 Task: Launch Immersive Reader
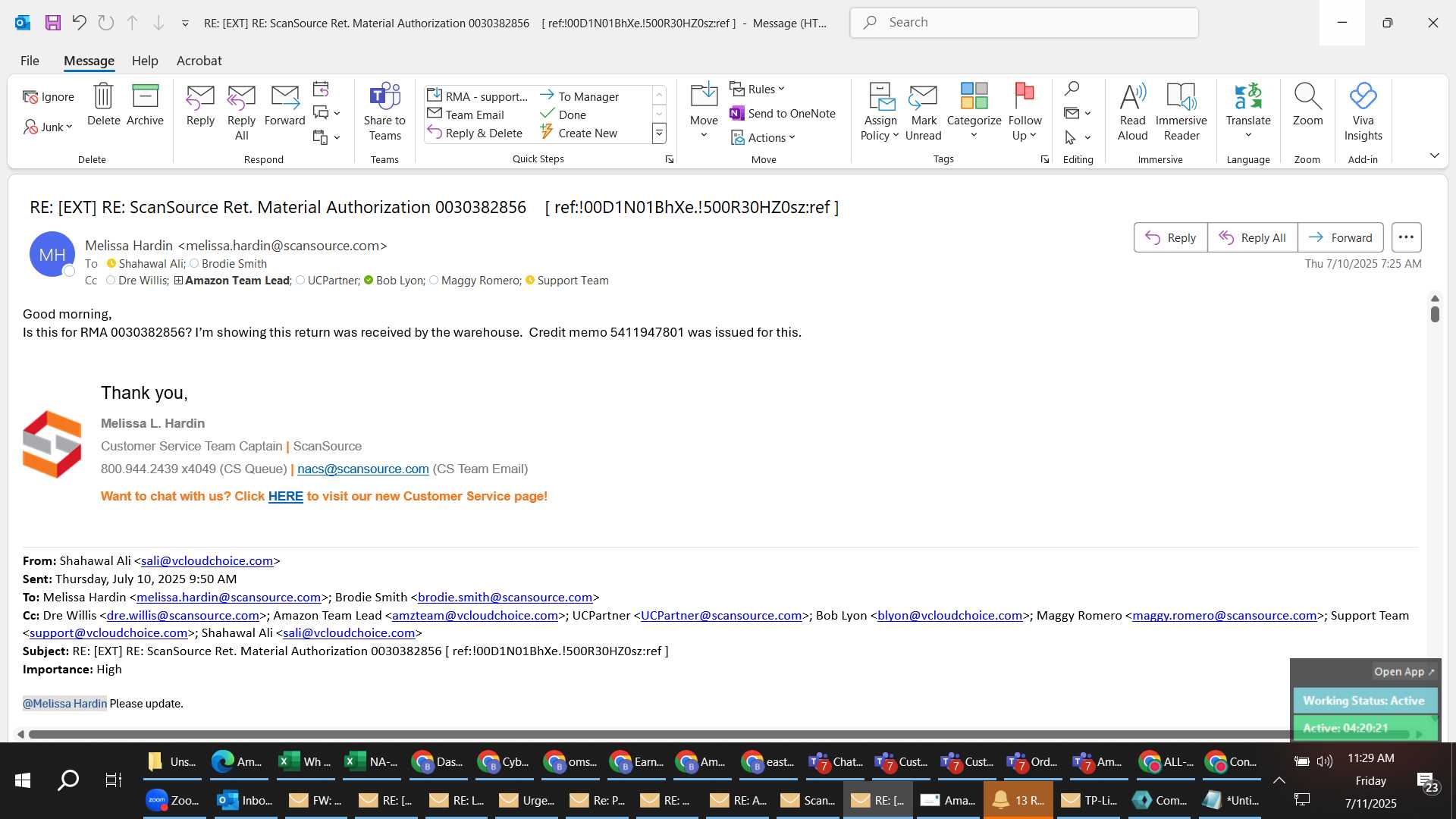(1181, 111)
